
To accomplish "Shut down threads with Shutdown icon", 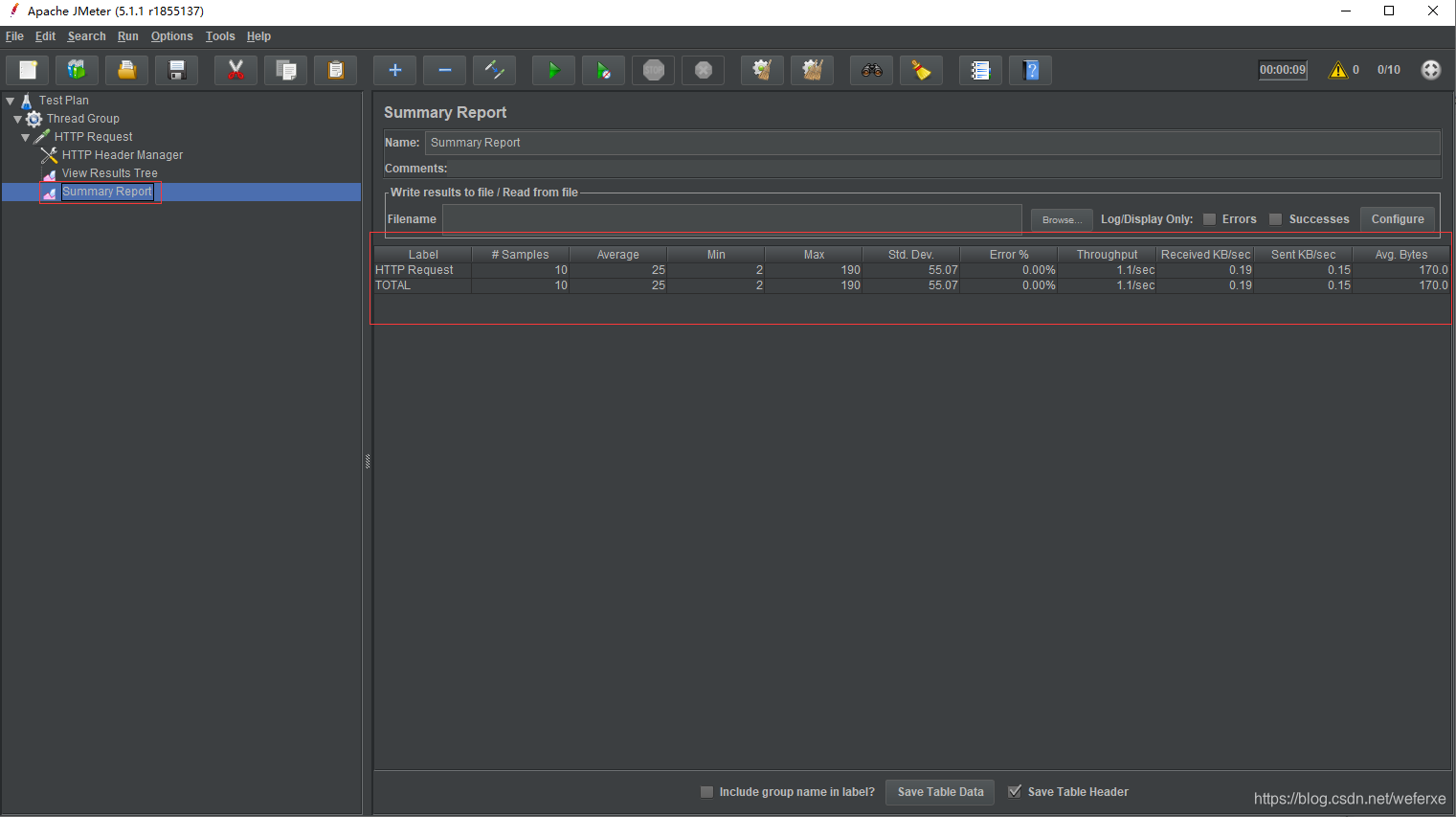I will (x=703, y=70).
